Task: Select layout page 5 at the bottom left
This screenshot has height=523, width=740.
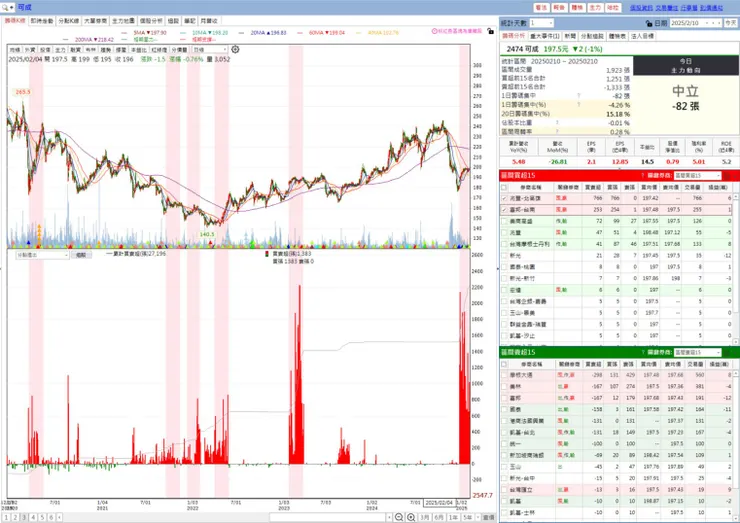Action: (x=42, y=518)
